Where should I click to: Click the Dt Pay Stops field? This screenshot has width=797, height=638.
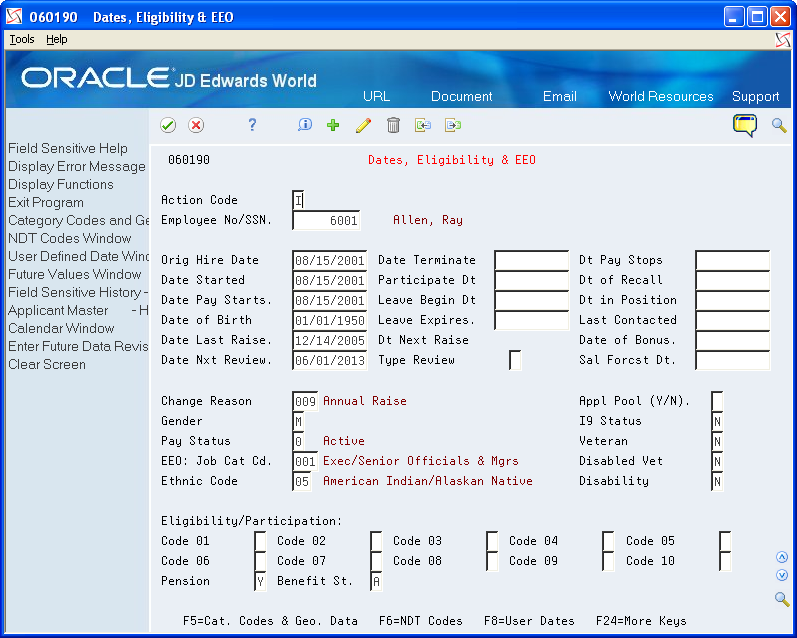[x=732, y=260]
